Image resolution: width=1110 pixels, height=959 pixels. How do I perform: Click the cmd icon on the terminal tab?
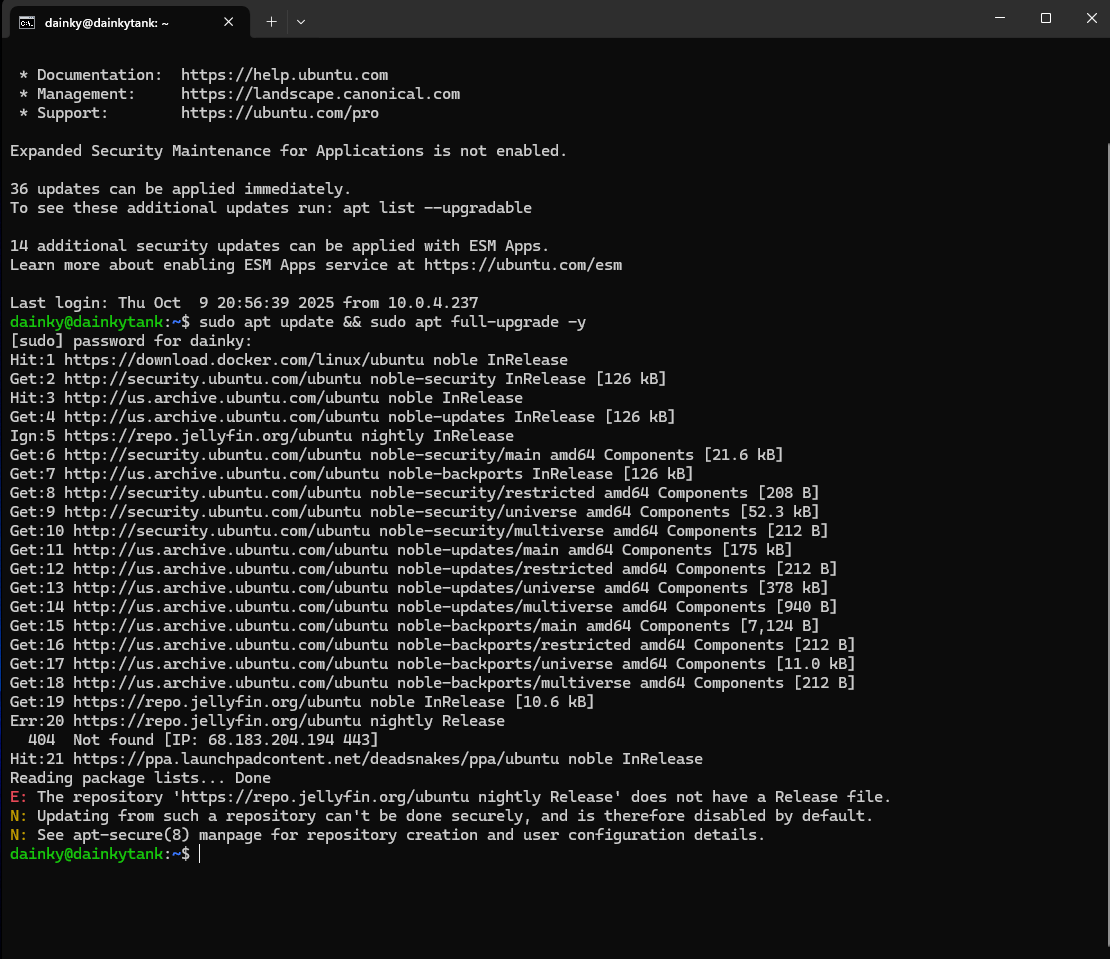(x=25, y=21)
